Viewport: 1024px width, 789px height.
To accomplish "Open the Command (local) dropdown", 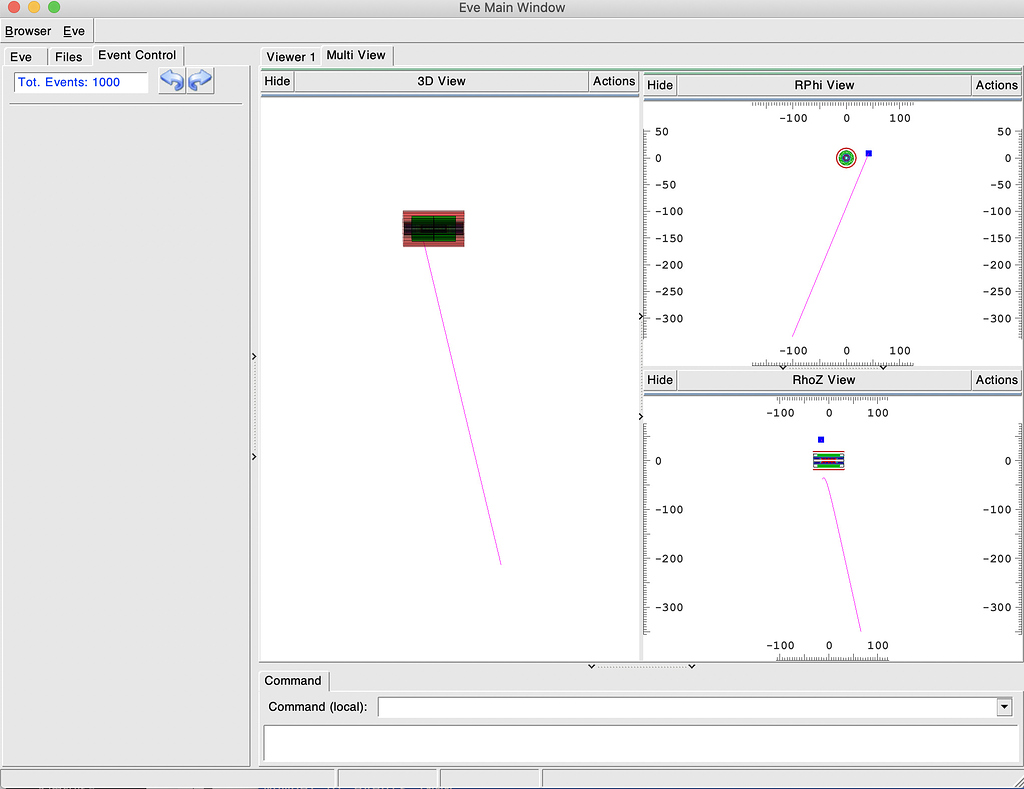I will 1004,707.
